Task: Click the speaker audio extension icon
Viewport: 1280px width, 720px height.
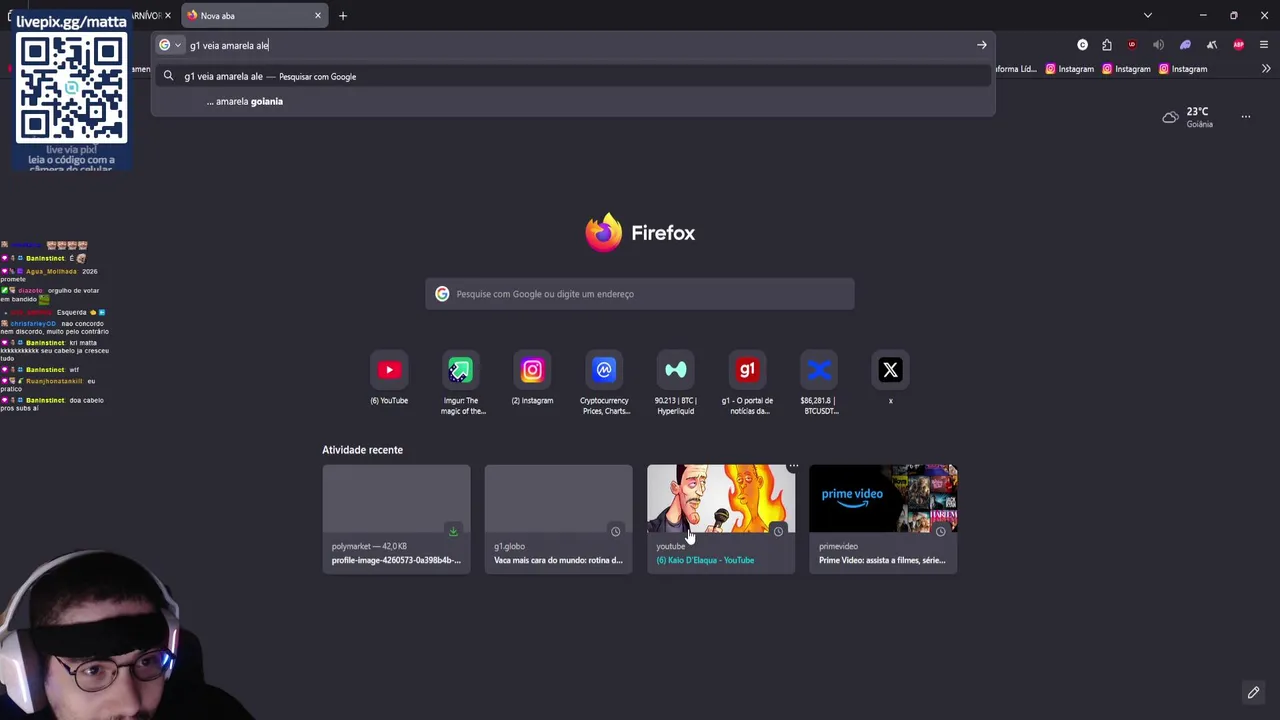Action: tap(1158, 45)
